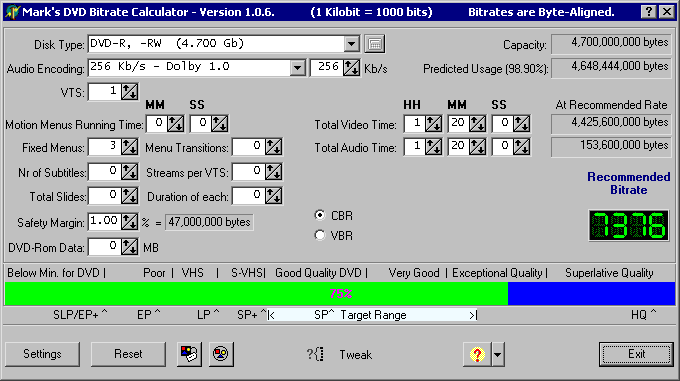Click the Recommended Bitrate 7376 display
680x381 pixels.
pos(628,225)
